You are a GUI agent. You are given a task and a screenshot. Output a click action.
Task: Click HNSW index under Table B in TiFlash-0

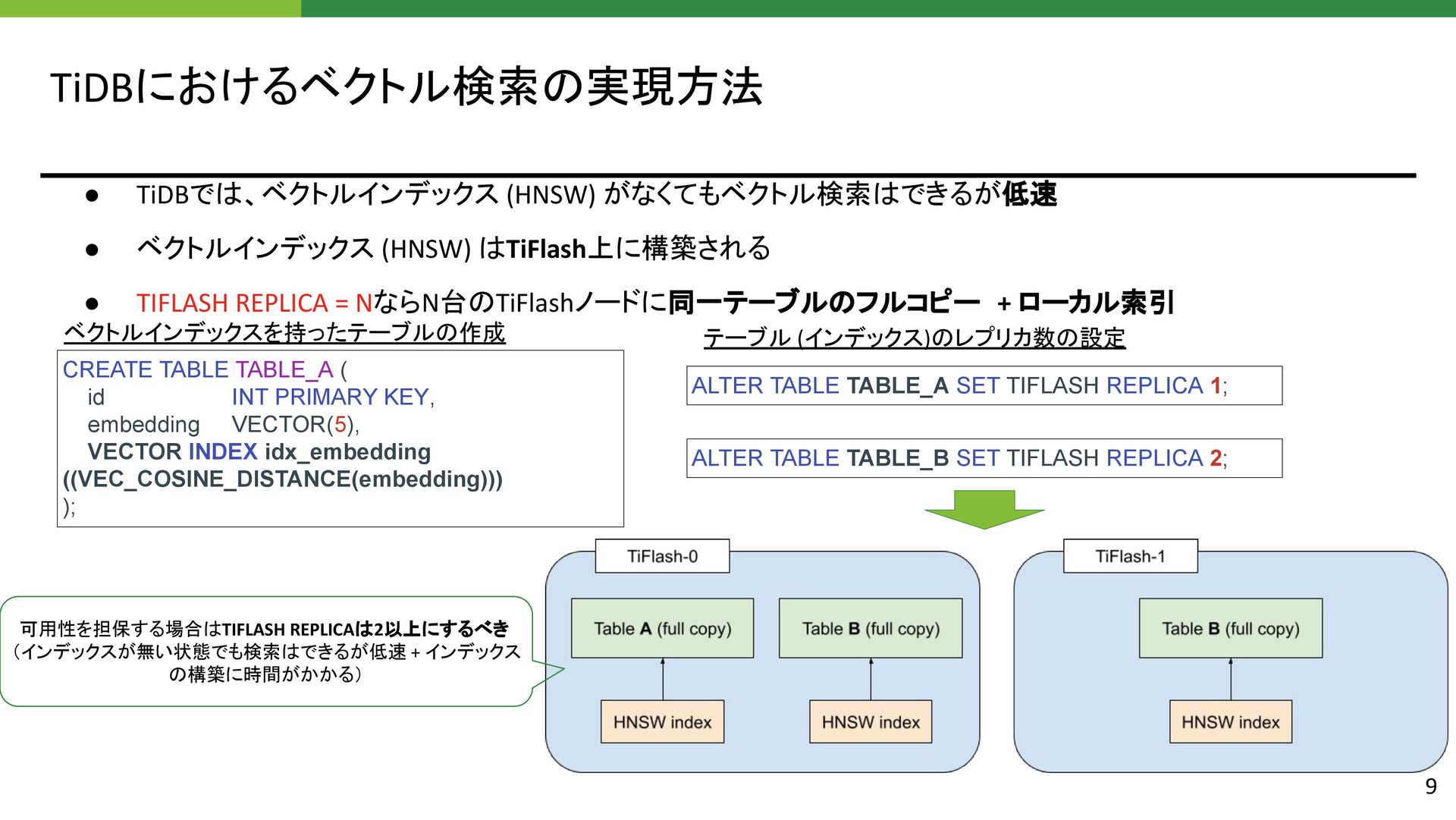871,721
